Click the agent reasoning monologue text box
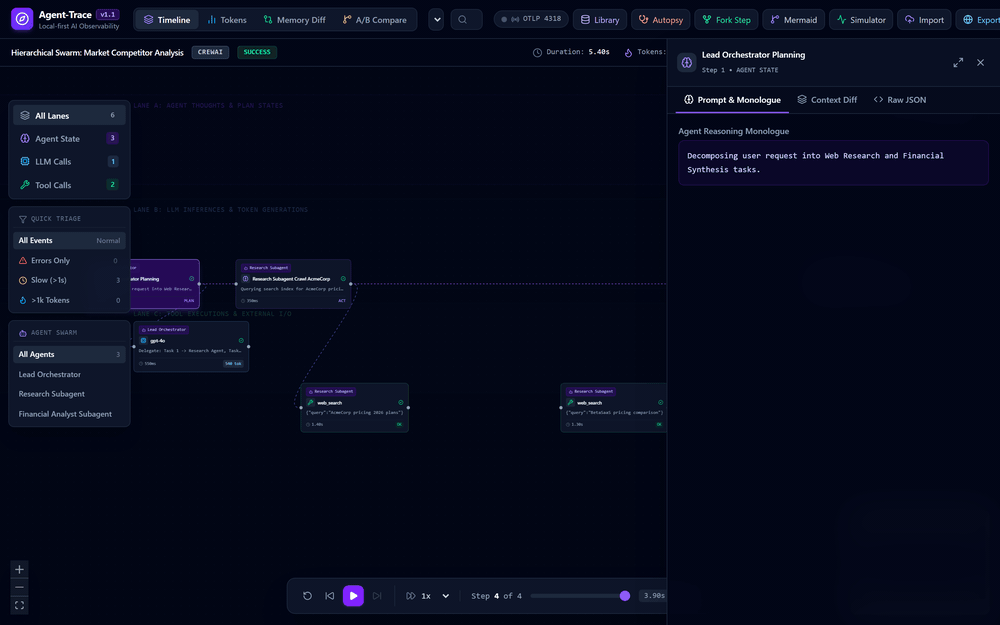The height and width of the screenshot is (625, 1000). [833, 163]
